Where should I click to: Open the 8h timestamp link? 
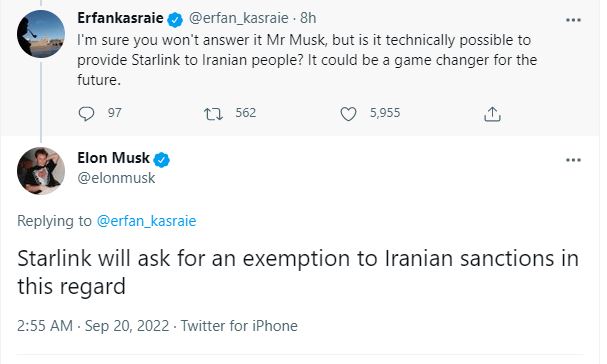(x=308, y=18)
